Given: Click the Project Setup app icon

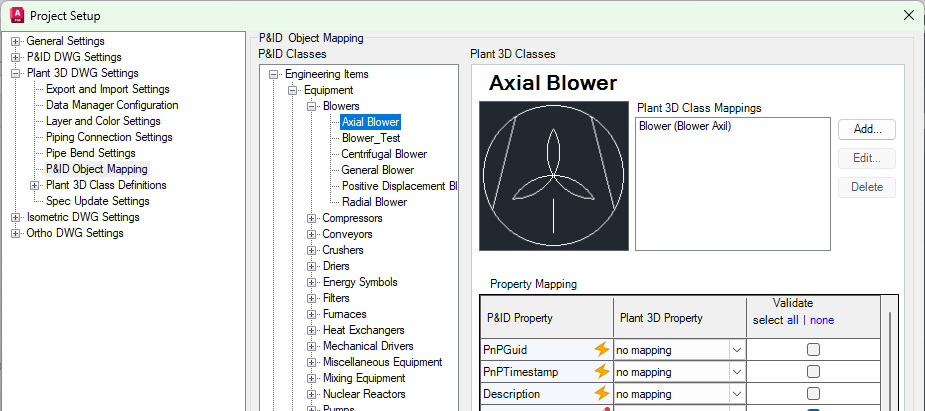Looking at the screenshot, I should point(15,15).
